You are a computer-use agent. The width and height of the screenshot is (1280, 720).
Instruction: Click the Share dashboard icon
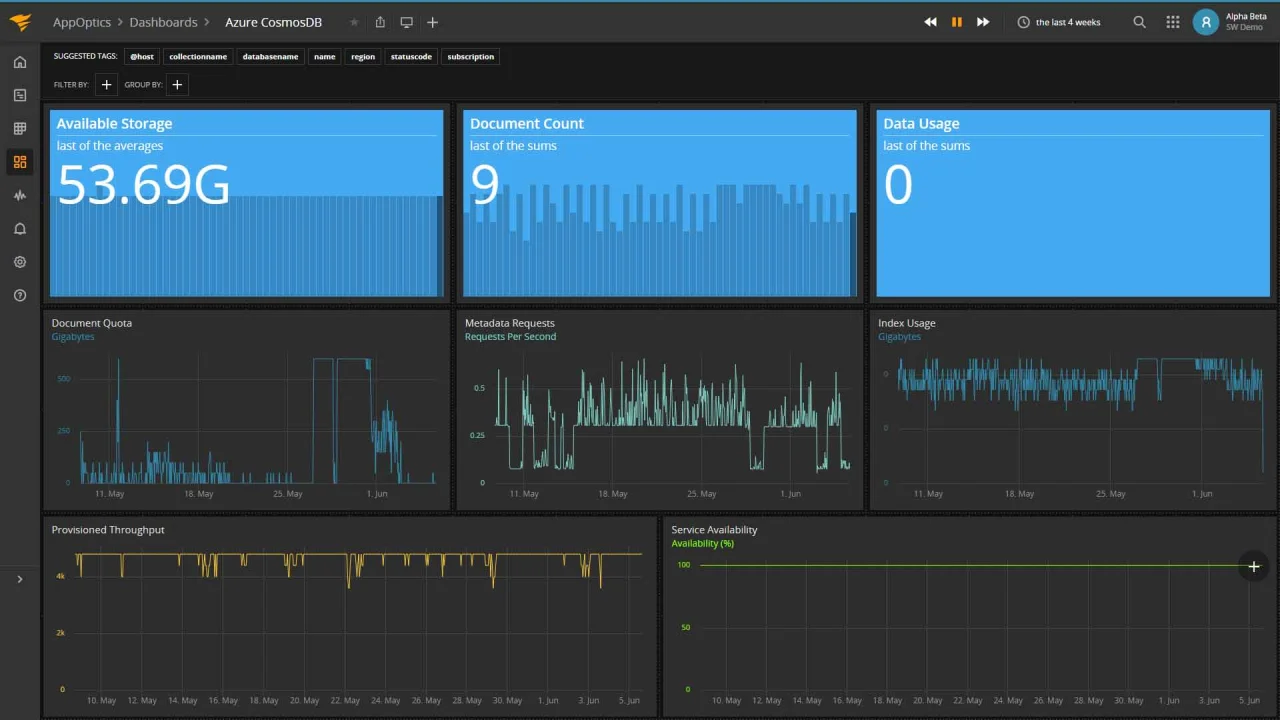click(380, 22)
